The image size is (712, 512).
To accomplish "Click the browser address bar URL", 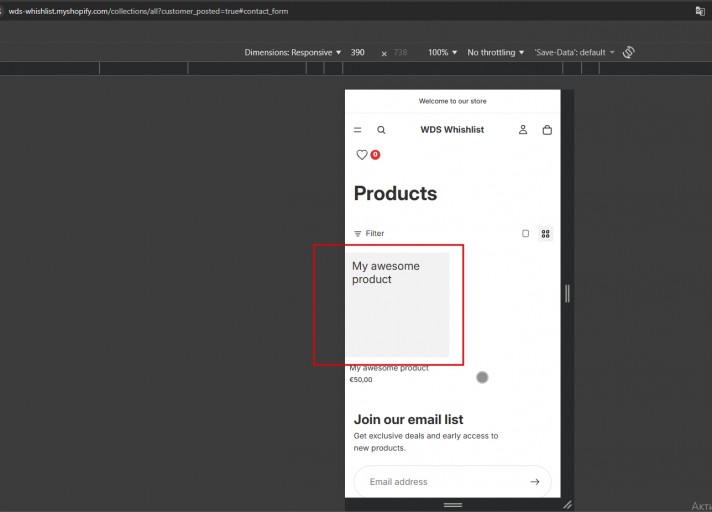I will tap(148, 11).
